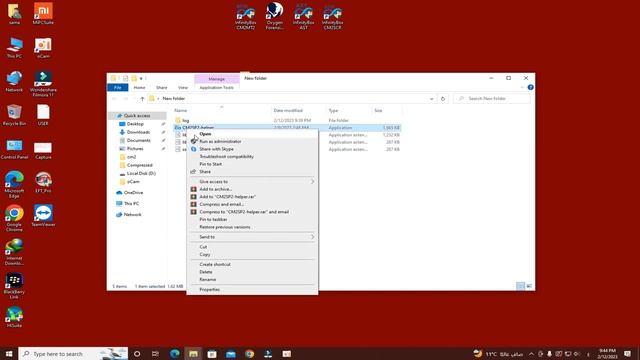This screenshot has width=640, height=360.
Task: Select the InfinityBox CM2MT2 desktop icon
Action: [x=246, y=16]
